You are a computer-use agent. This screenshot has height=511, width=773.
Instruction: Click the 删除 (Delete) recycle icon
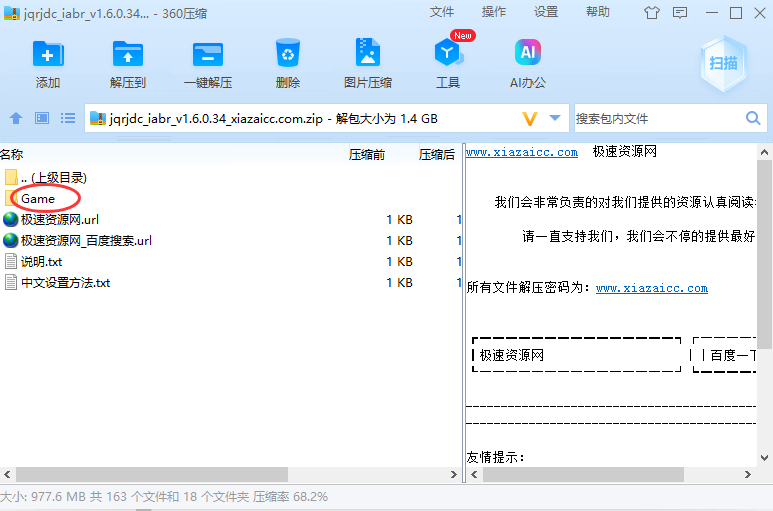(288, 53)
